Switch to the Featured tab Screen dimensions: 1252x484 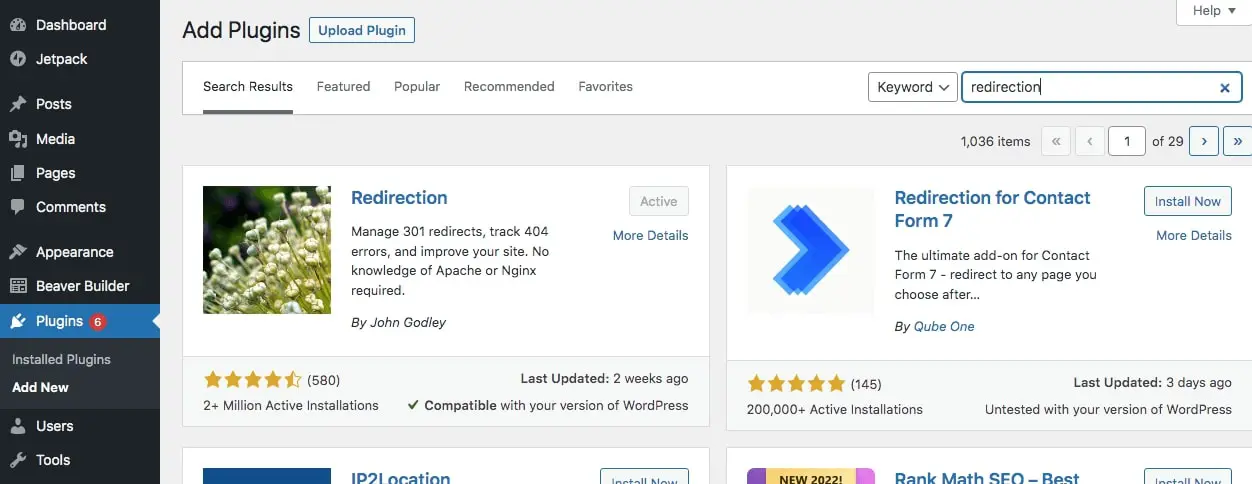pyautogui.click(x=343, y=86)
